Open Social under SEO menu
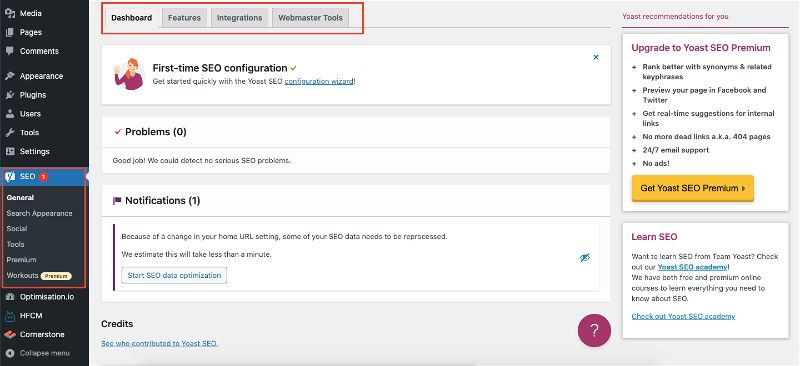The width and height of the screenshot is (800, 366). pyautogui.click(x=17, y=229)
